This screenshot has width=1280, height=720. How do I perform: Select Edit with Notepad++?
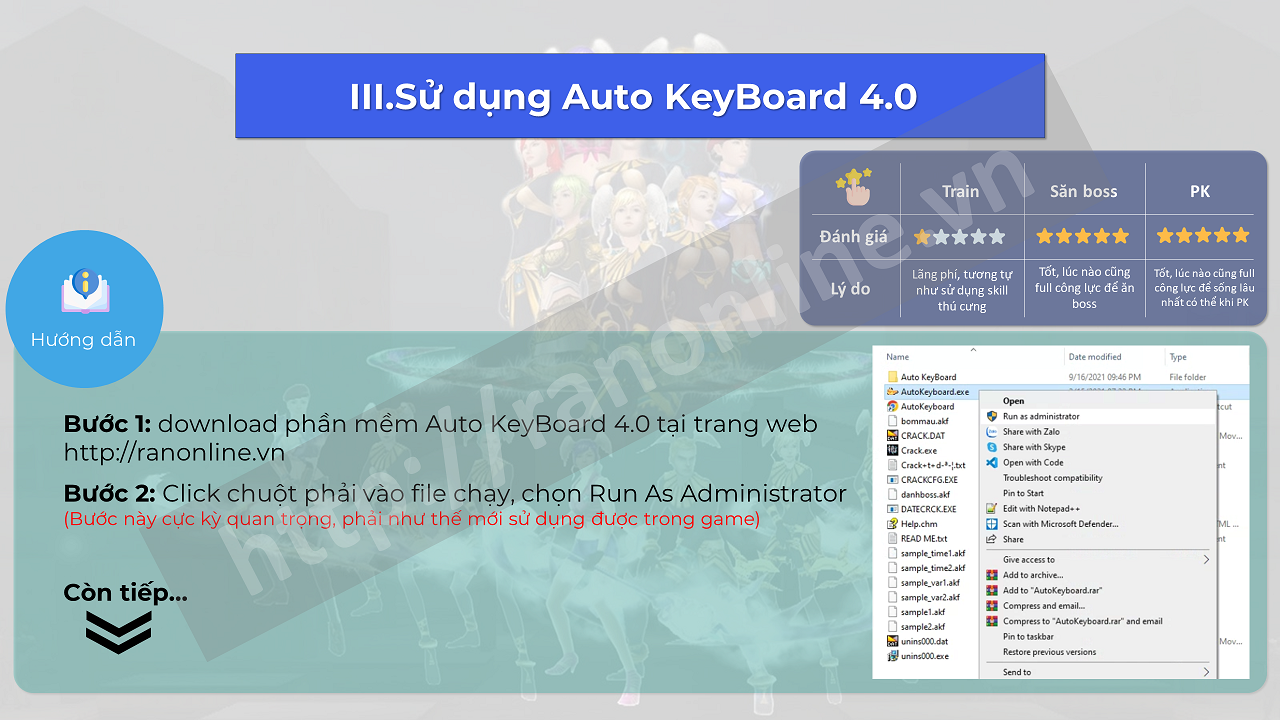click(1041, 509)
